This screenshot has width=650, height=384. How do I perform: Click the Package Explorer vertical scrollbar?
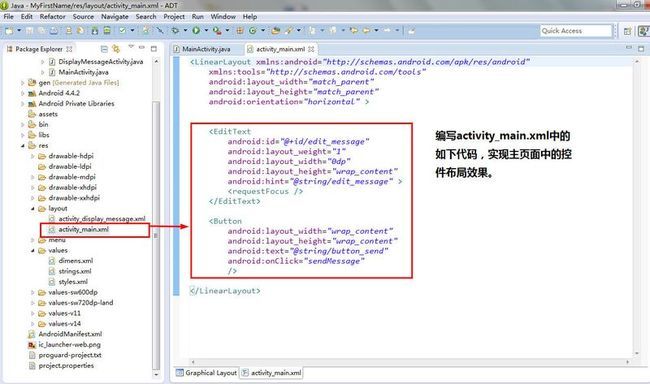(x=156, y=234)
